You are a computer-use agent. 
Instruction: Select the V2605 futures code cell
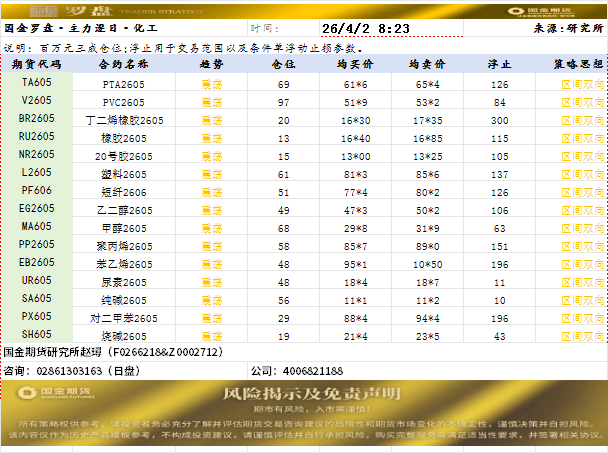(36, 100)
